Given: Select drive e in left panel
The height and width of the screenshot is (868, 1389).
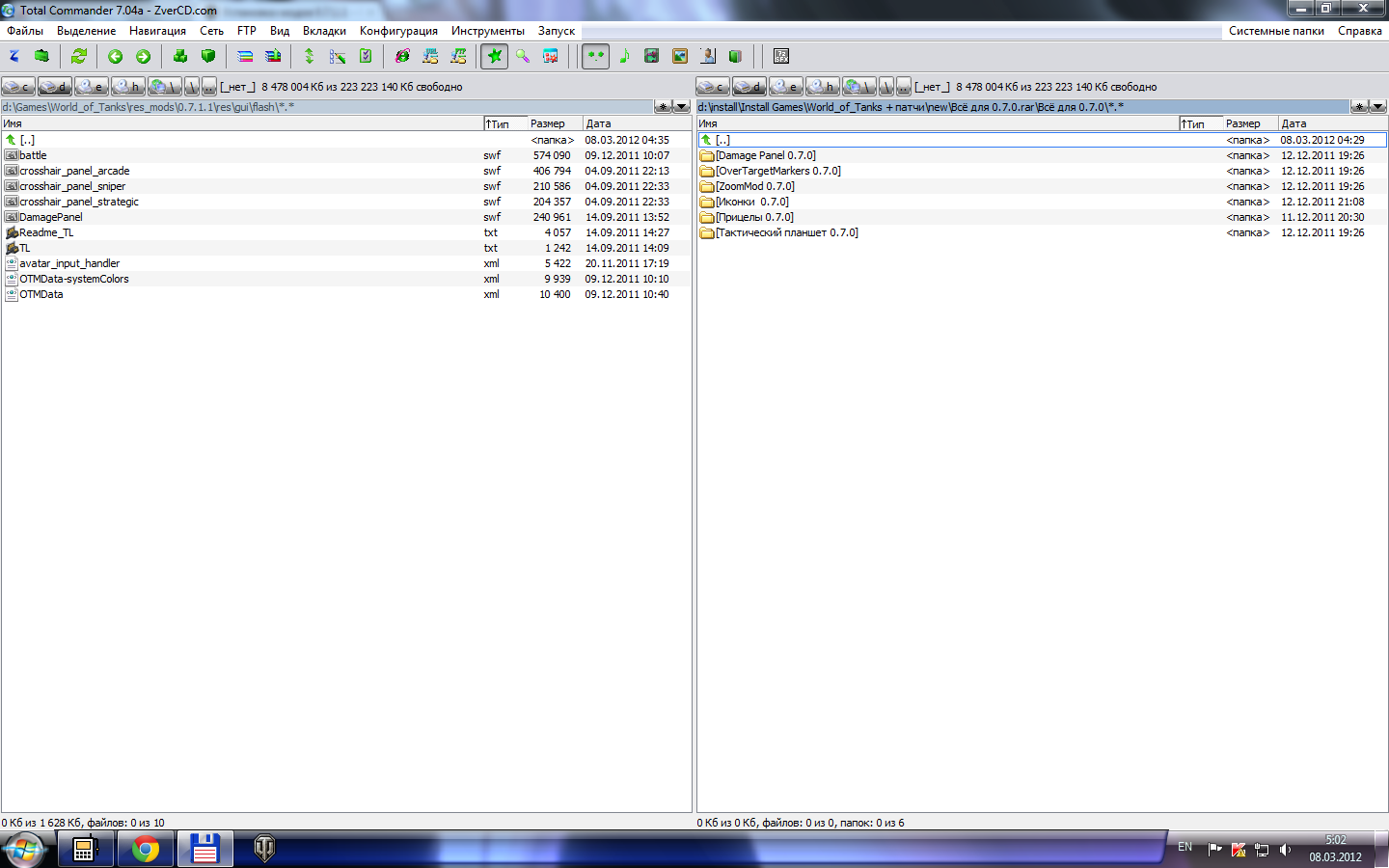Looking at the screenshot, I should (x=92, y=87).
